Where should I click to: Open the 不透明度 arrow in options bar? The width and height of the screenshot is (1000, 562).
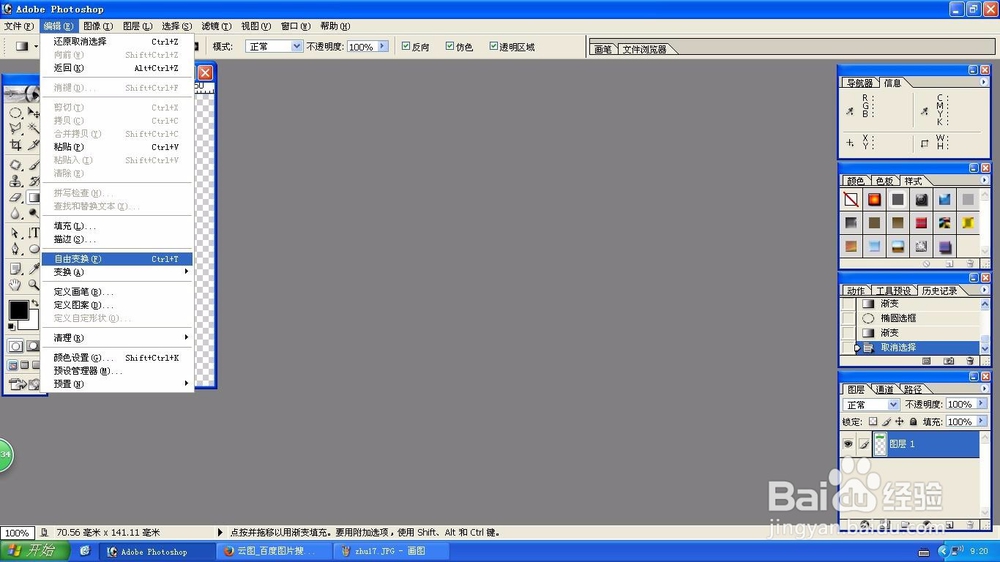tap(383, 46)
